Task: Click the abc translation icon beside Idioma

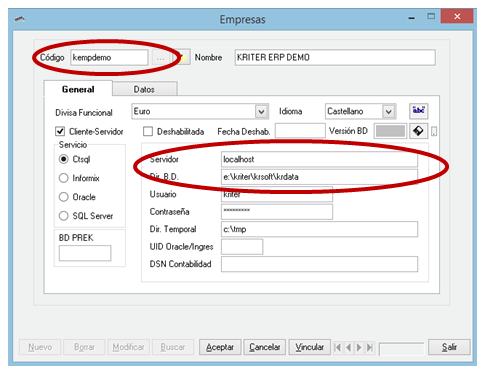Action: point(418,111)
